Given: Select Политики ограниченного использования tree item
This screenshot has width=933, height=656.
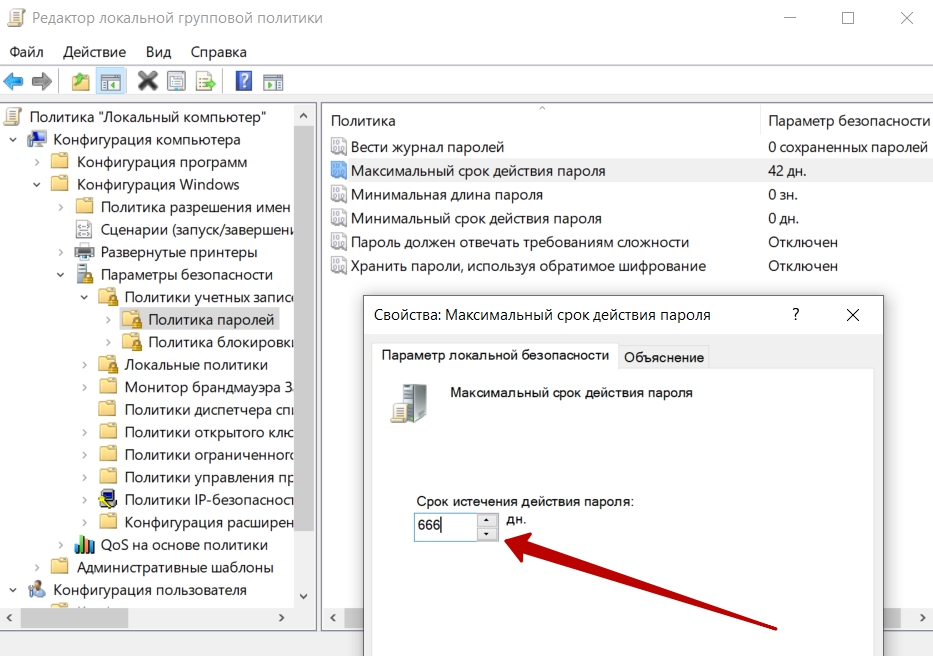Looking at the screenshot, I should (208, 455).
